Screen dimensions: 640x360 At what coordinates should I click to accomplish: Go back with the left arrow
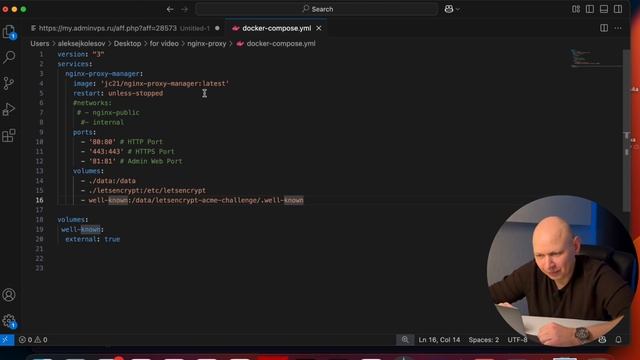pos(170,9)
